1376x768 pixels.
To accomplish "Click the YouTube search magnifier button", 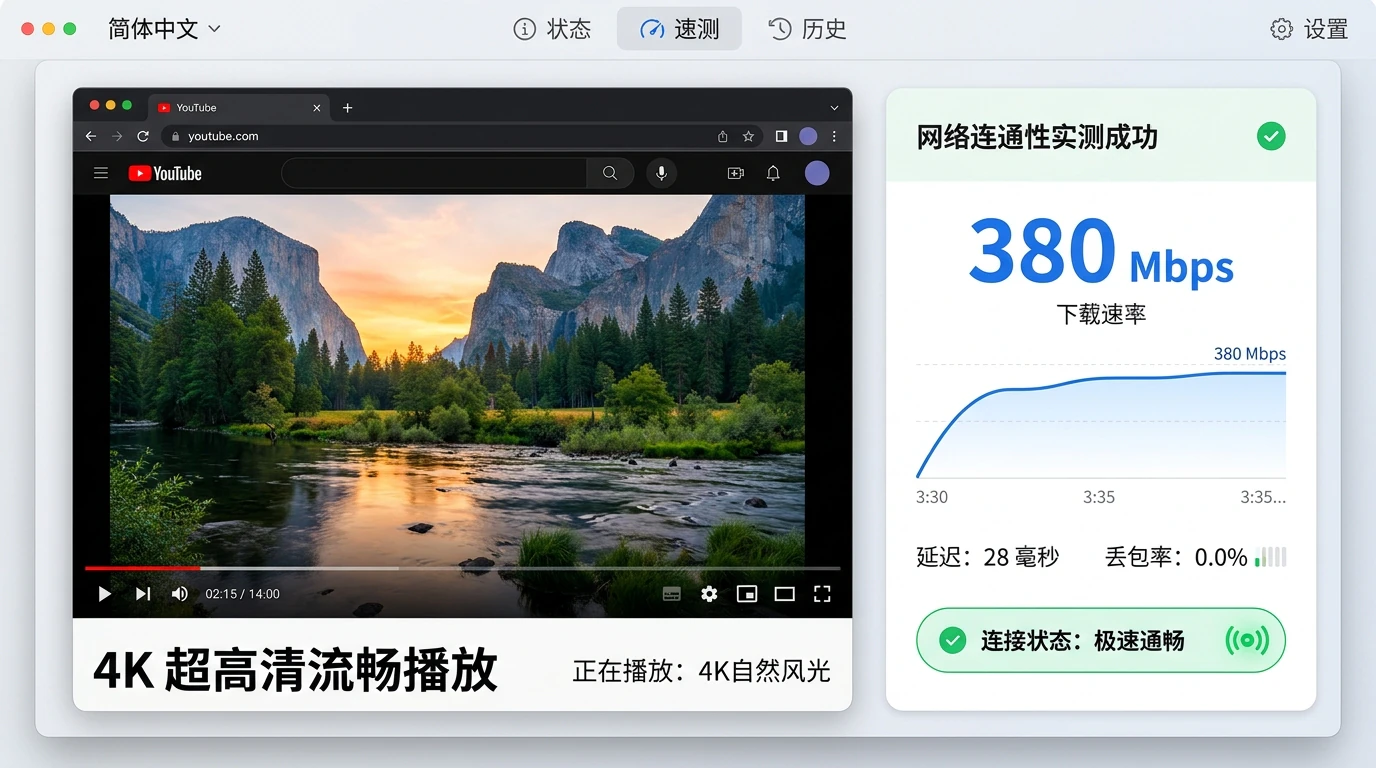I will (610, 173).
